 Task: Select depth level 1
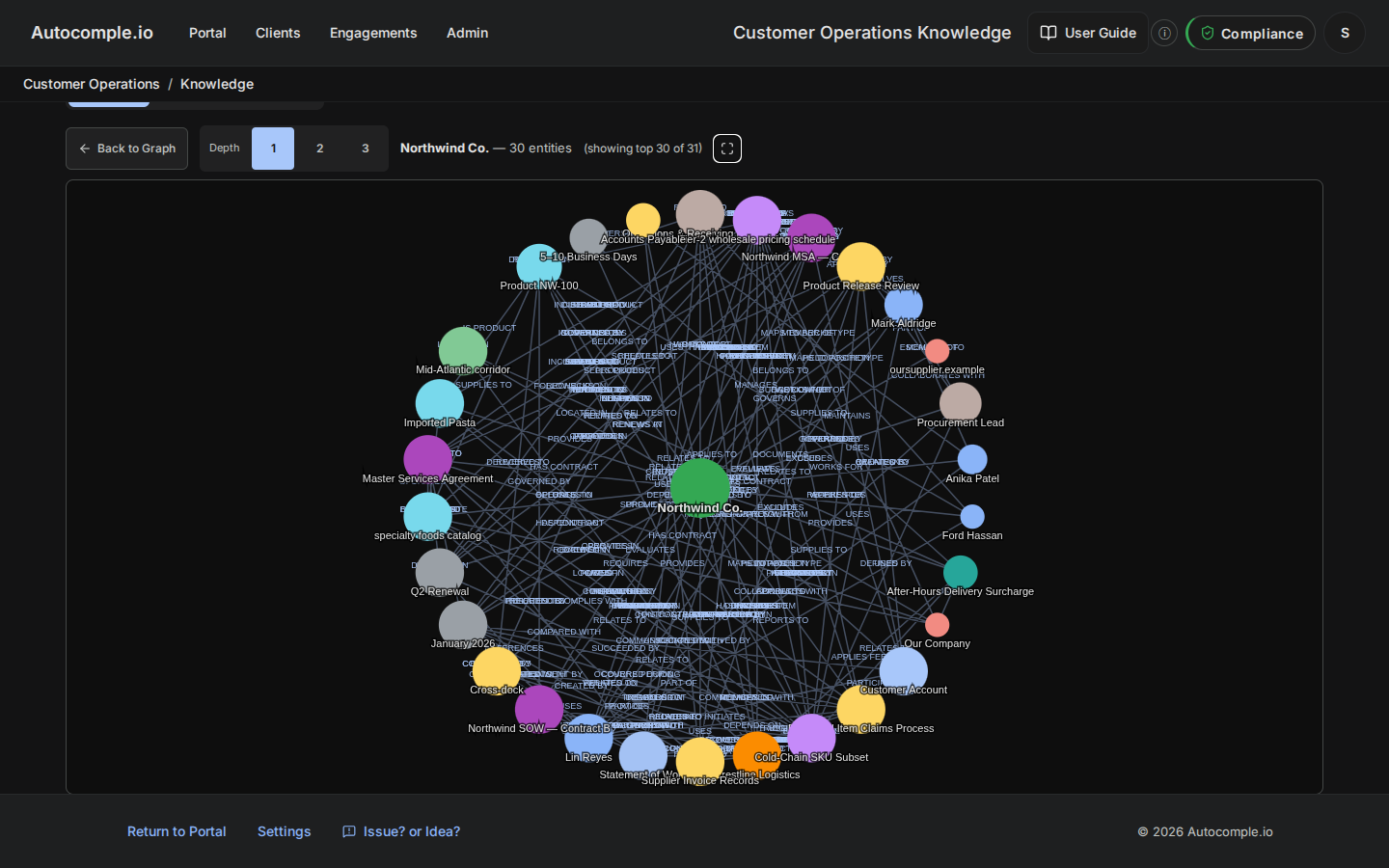coord(273,149)
